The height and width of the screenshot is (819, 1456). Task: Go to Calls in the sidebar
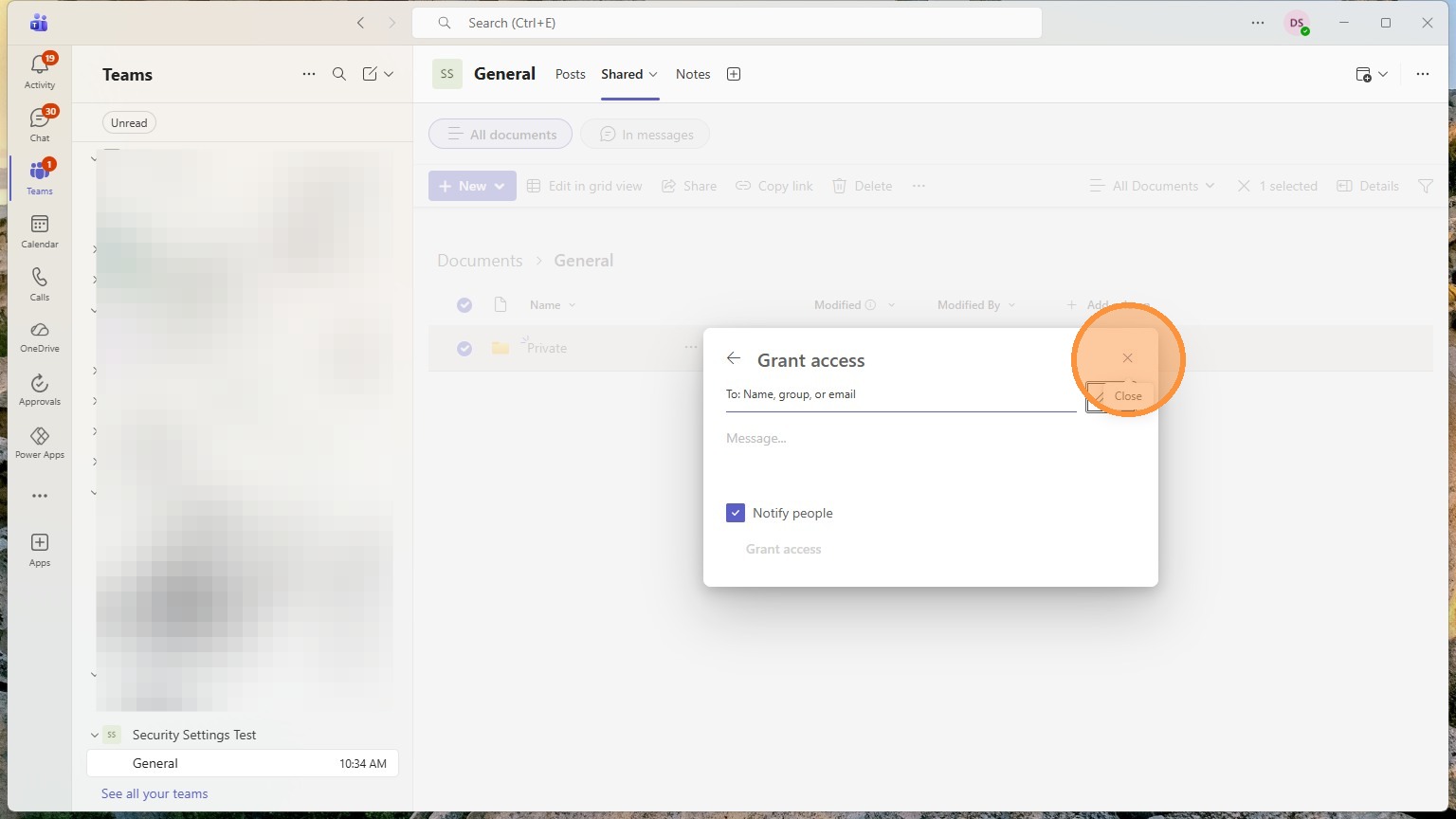tap(40, 284)
